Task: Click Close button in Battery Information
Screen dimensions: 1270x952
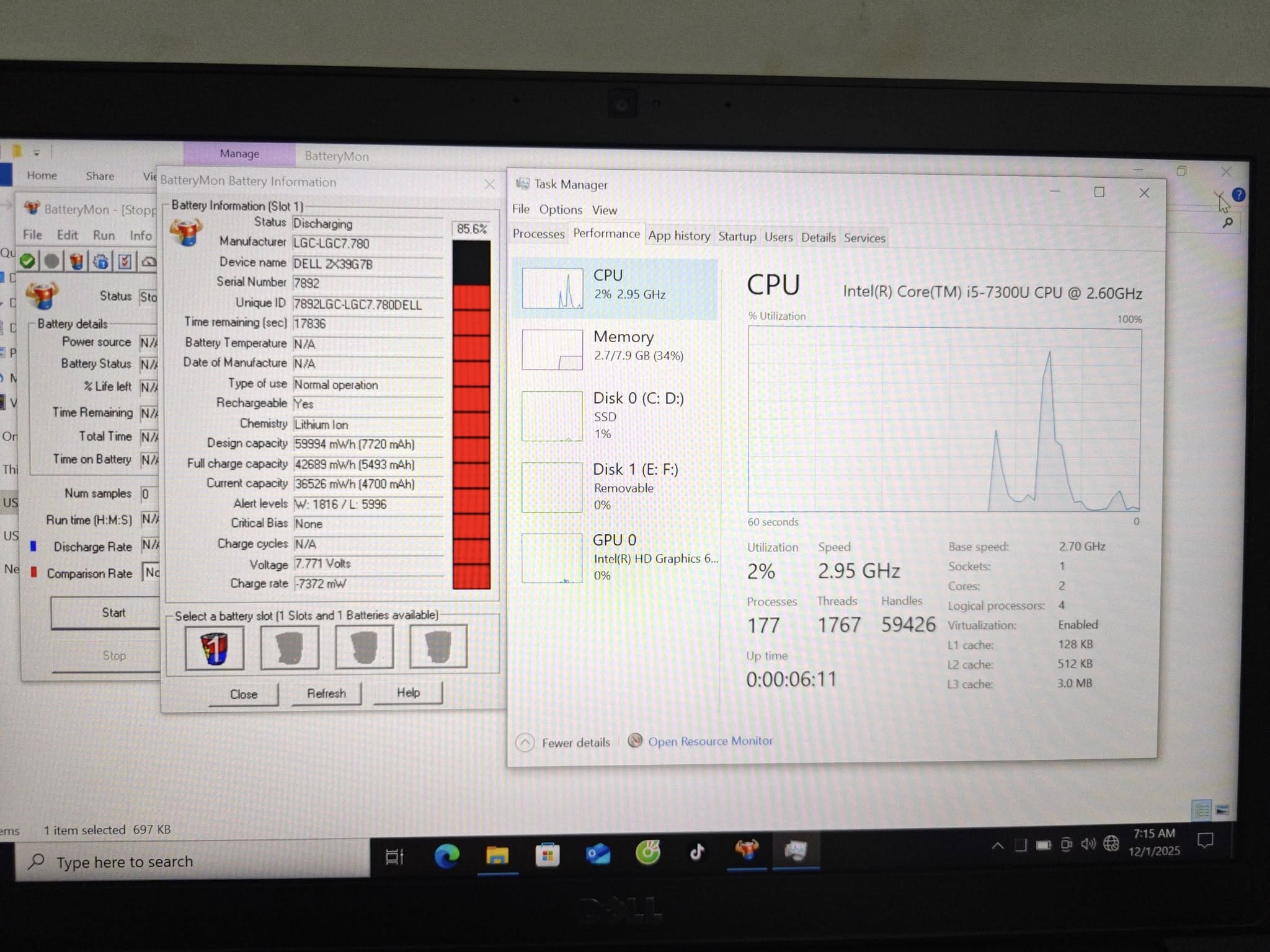Action: pyautogui.click(x=244, y=694)
